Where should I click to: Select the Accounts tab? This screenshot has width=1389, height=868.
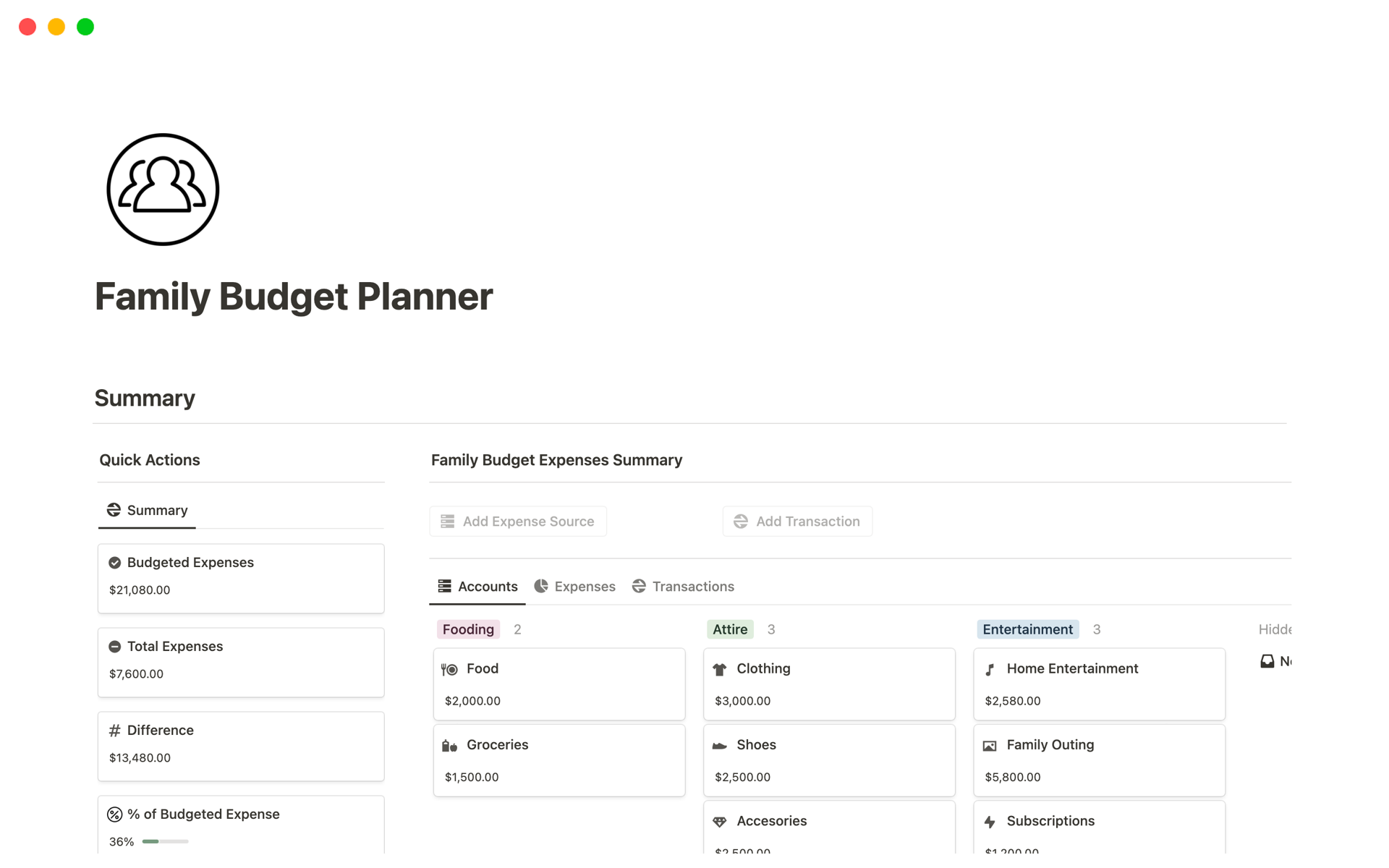click(477, 587)
